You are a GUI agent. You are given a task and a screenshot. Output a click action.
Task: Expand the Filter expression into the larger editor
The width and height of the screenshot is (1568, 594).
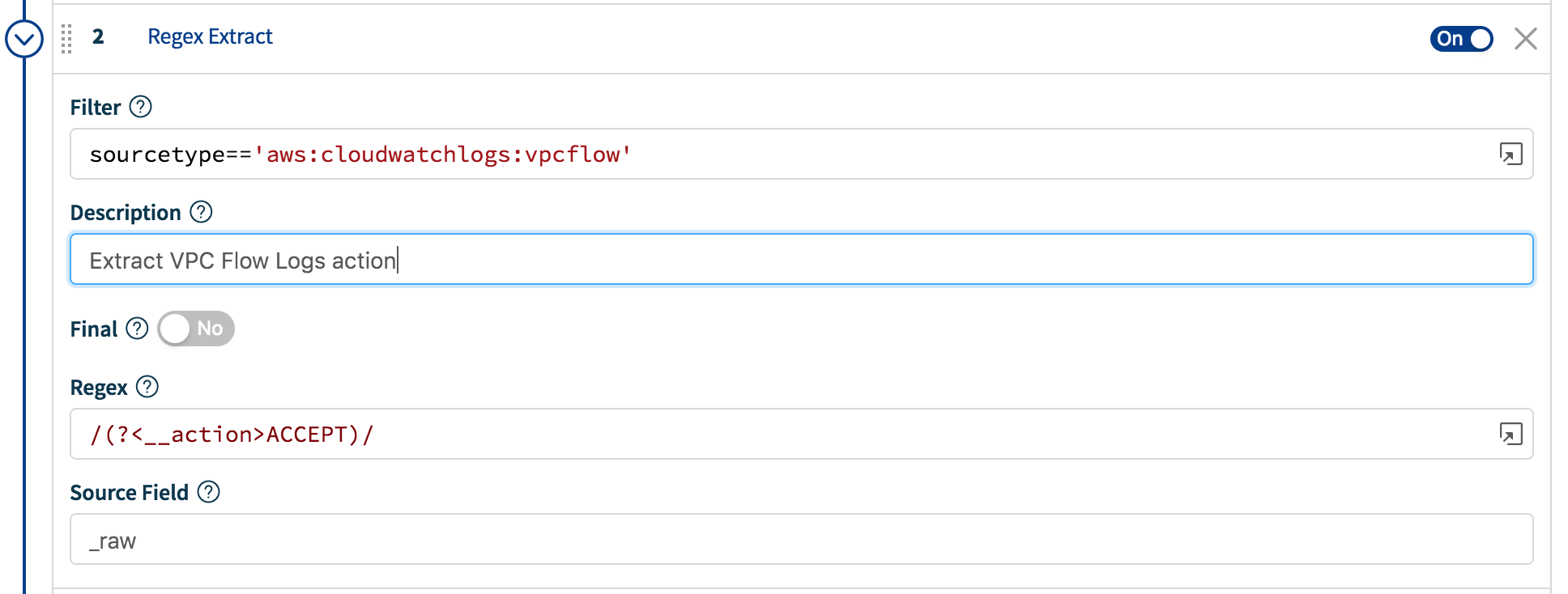(1511, 153)
